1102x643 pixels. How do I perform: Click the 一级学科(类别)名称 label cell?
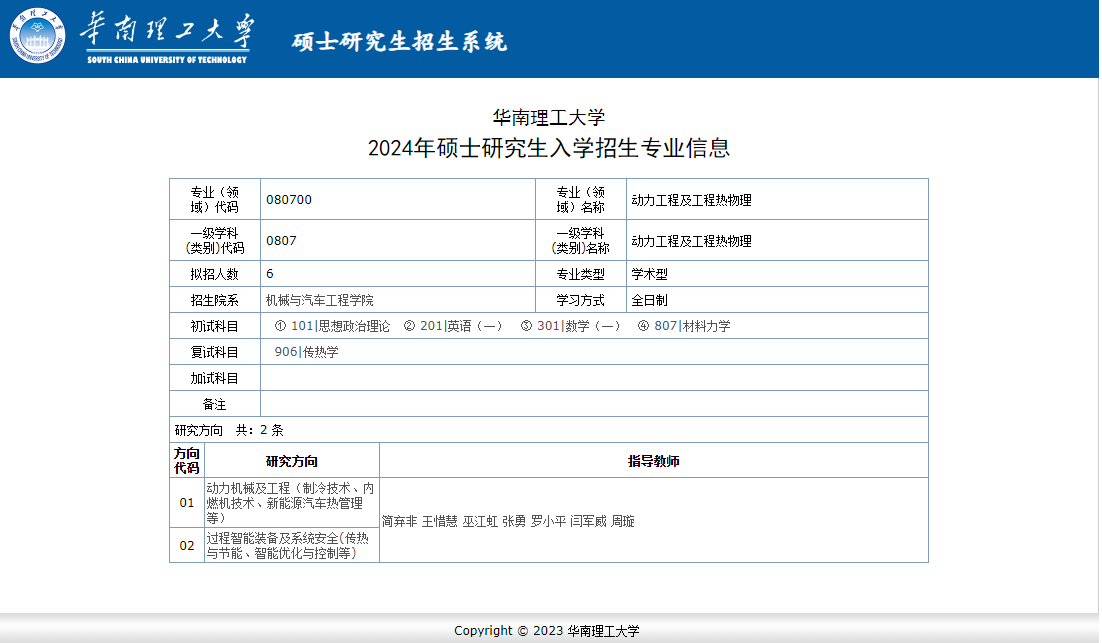tap(581, 240)
